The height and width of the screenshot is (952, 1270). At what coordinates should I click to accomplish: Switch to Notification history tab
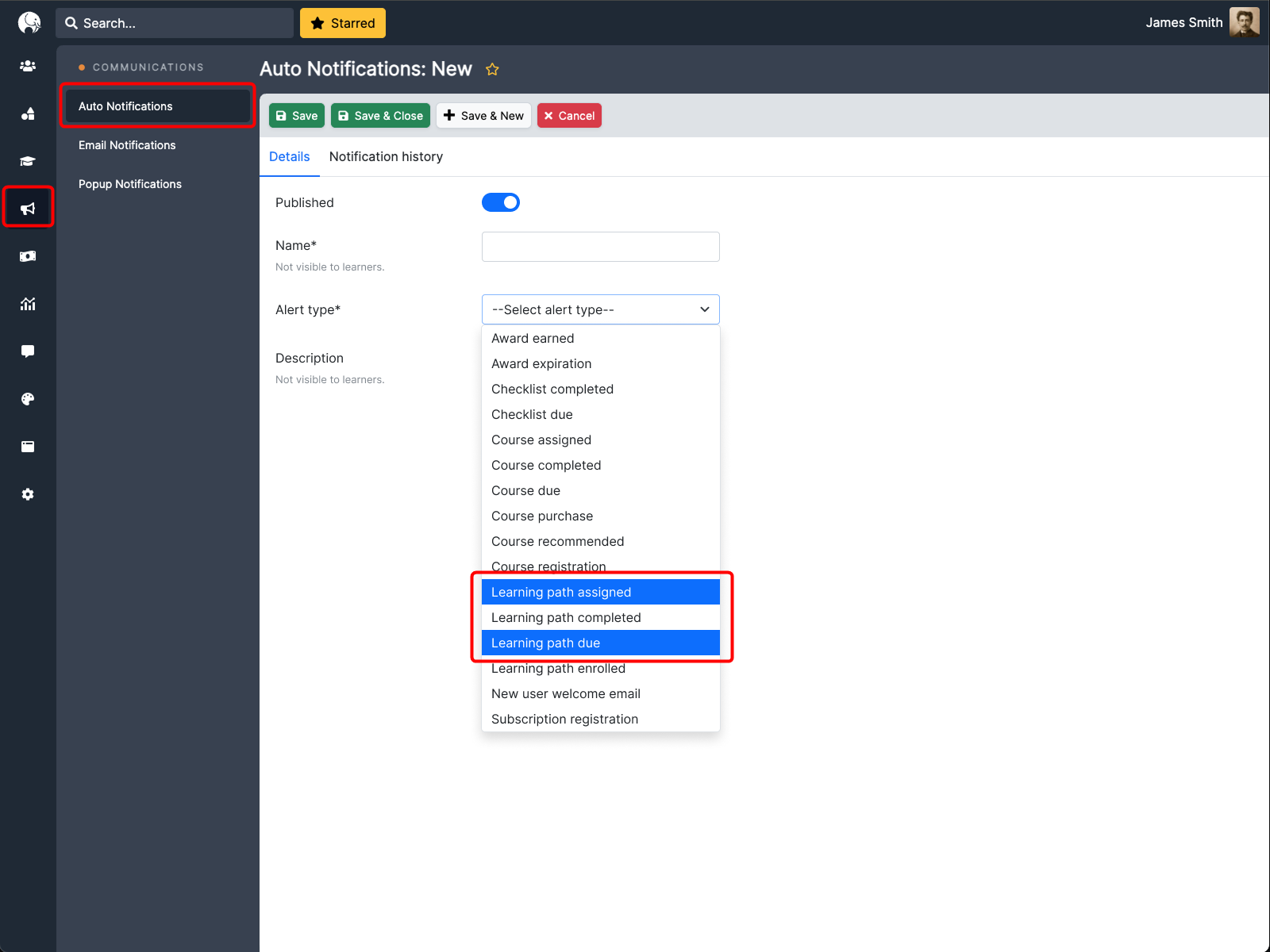[386, 156]
